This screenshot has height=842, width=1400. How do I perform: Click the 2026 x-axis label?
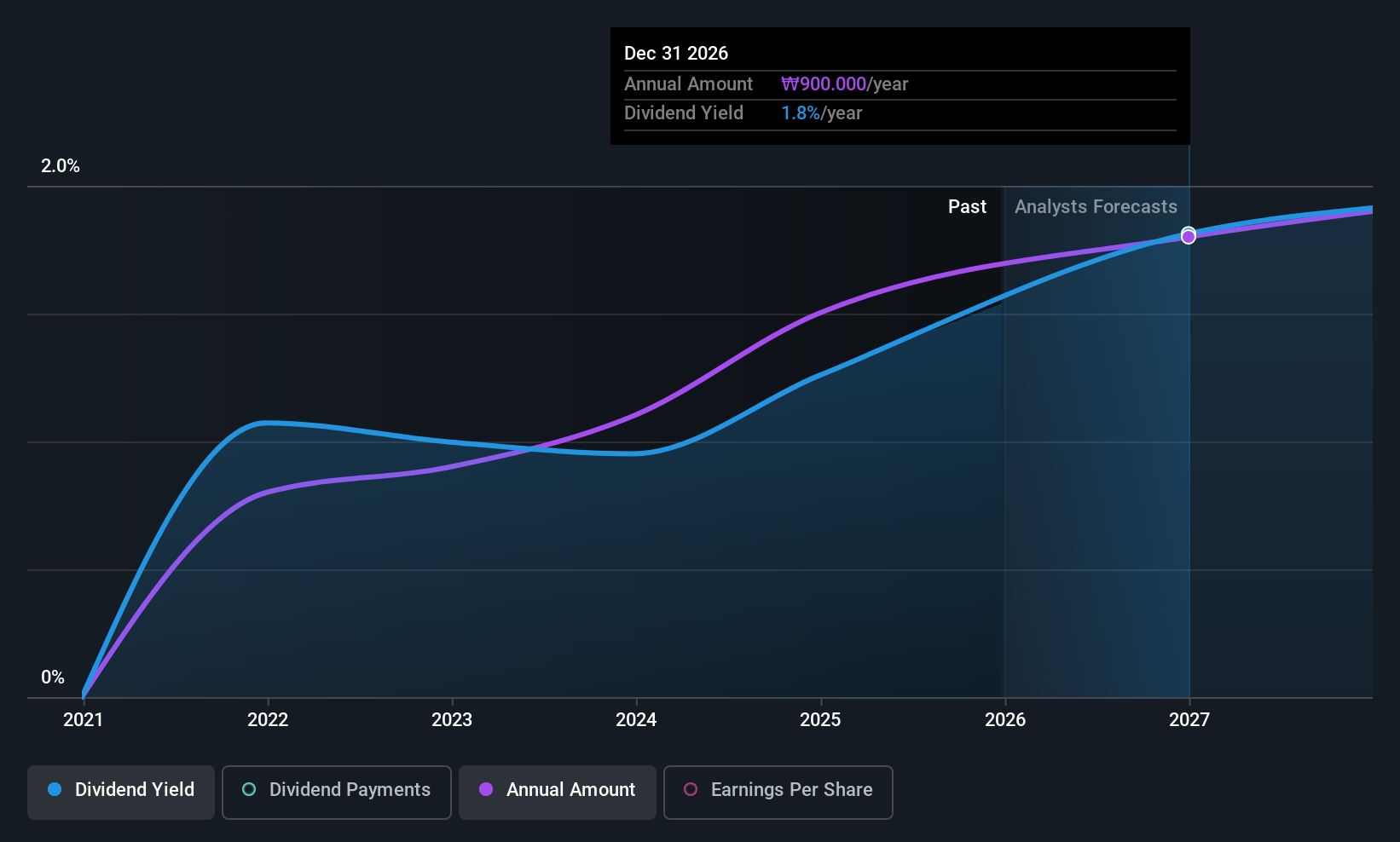point(1005,720)
